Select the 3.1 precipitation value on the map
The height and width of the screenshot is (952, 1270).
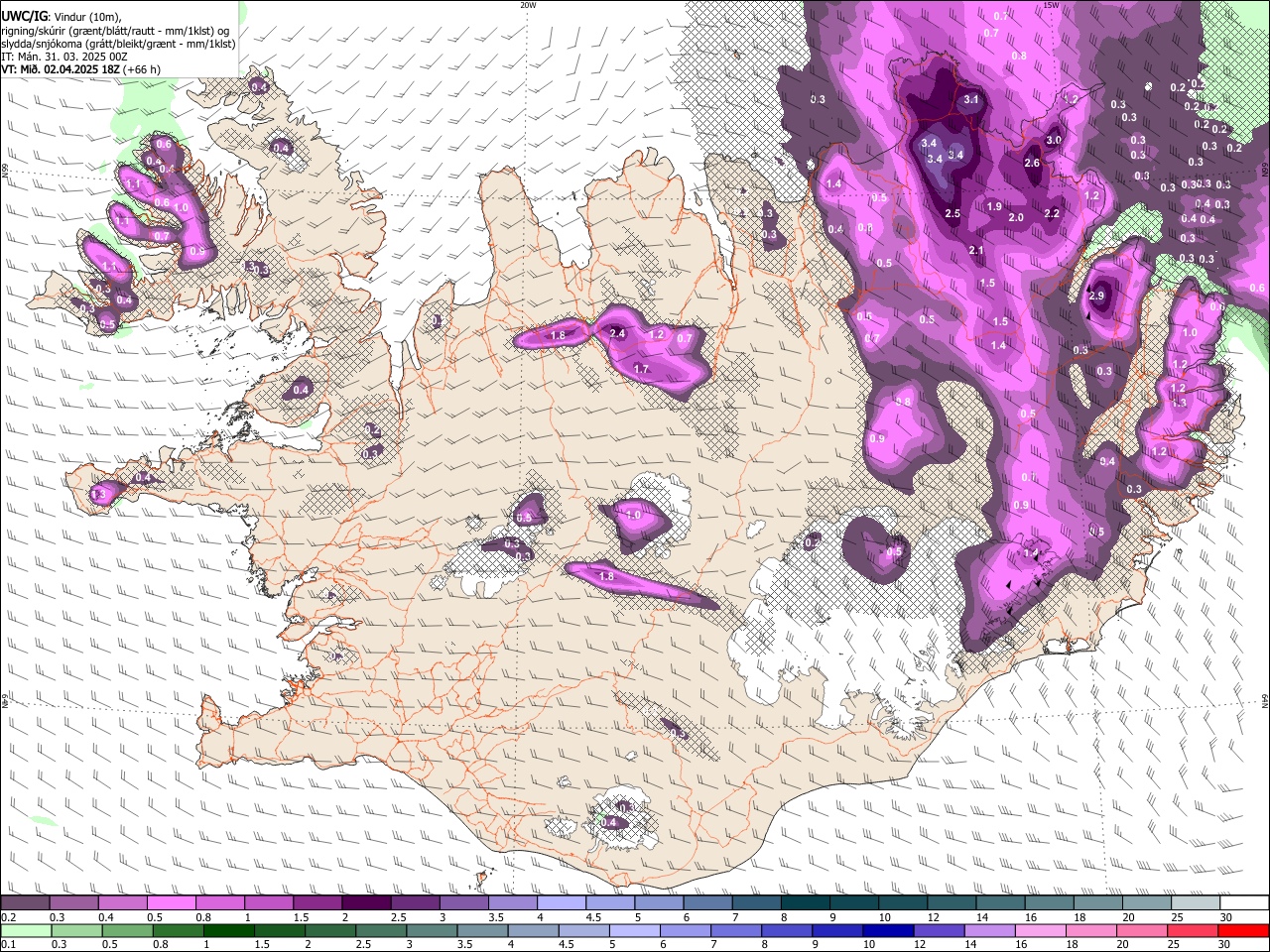[x=971, y=99]
